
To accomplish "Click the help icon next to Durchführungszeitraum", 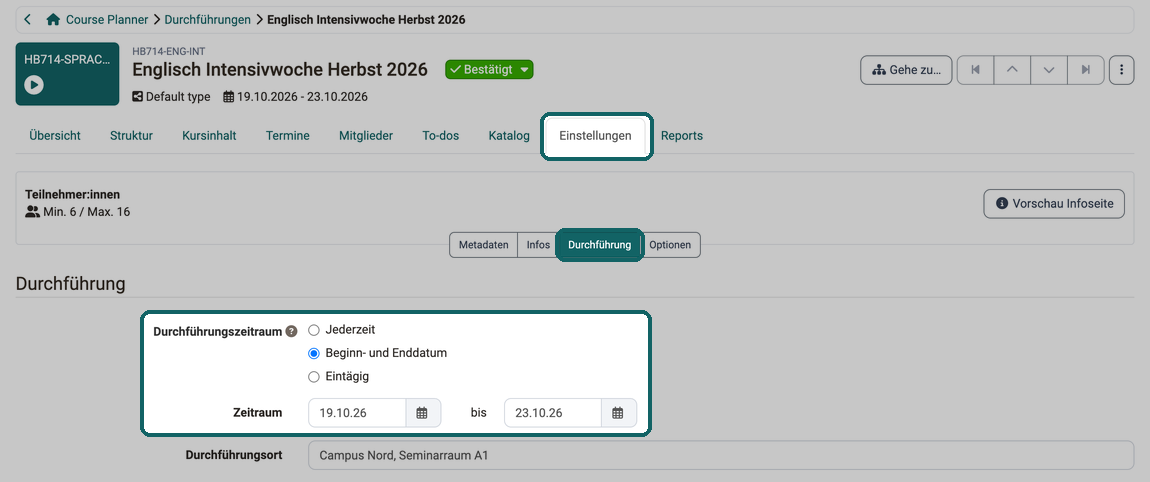I will [x=291, y=332].
